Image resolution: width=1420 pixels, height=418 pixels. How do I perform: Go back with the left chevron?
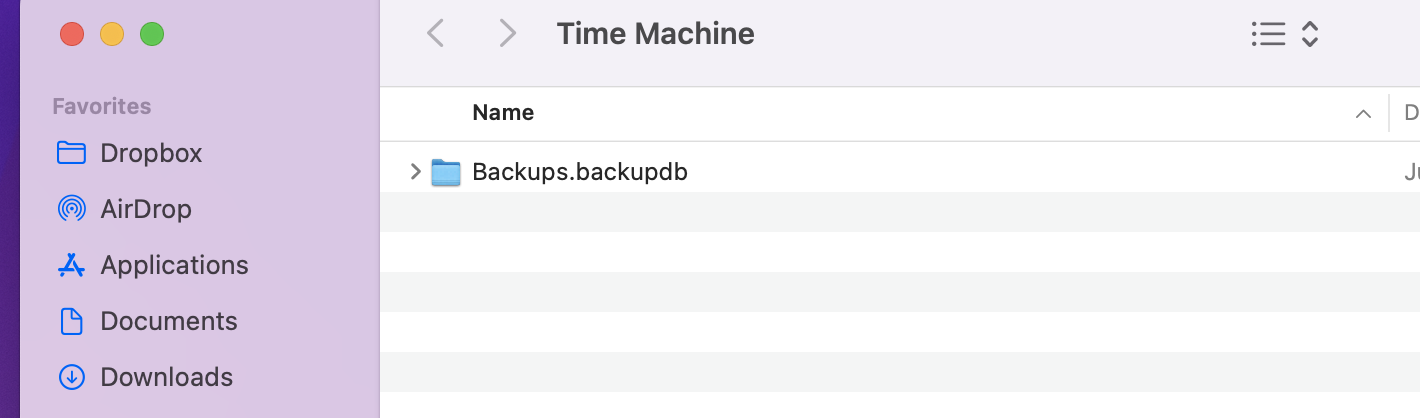click(x=435, y=34)
